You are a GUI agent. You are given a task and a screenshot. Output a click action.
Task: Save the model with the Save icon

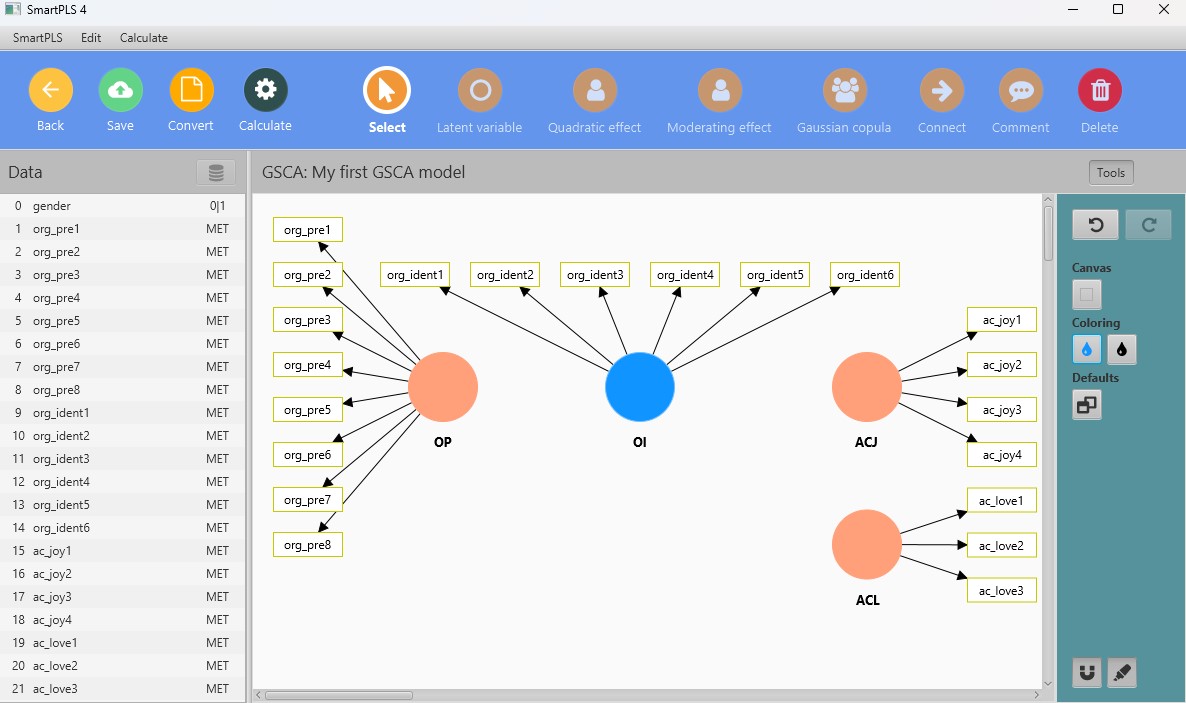point(120,91)
